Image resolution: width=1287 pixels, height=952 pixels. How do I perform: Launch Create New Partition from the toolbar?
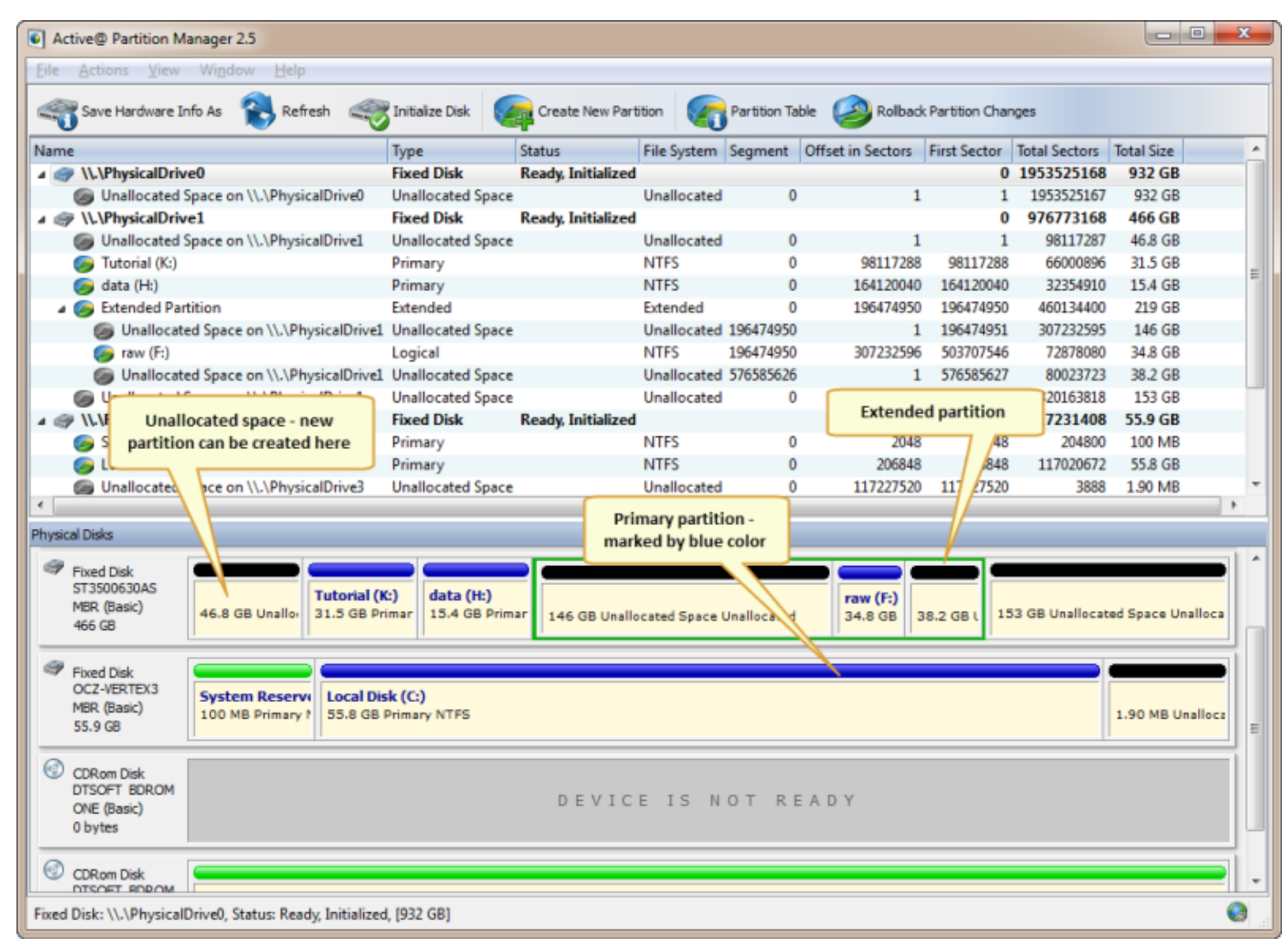pyautogui.click(x=514, y=112)
